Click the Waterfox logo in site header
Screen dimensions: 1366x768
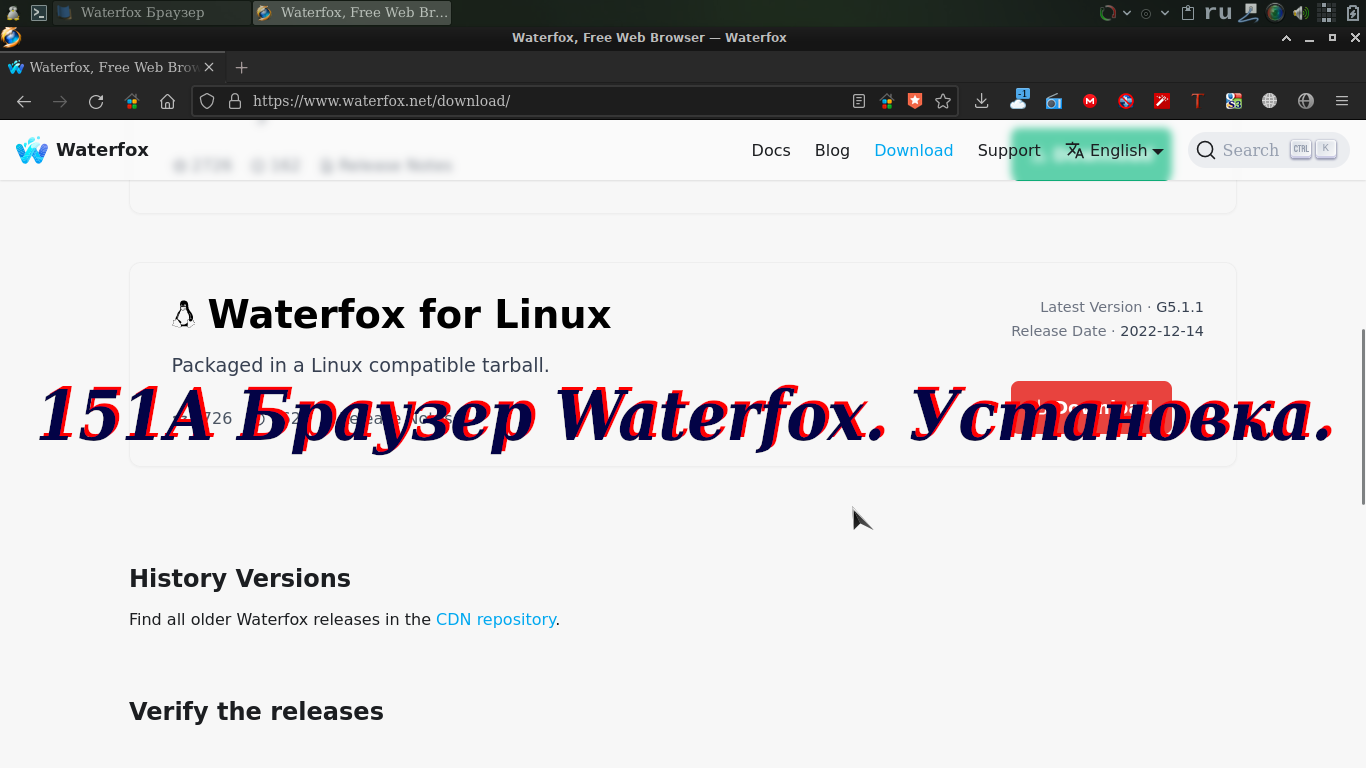(x=82, y=150)
